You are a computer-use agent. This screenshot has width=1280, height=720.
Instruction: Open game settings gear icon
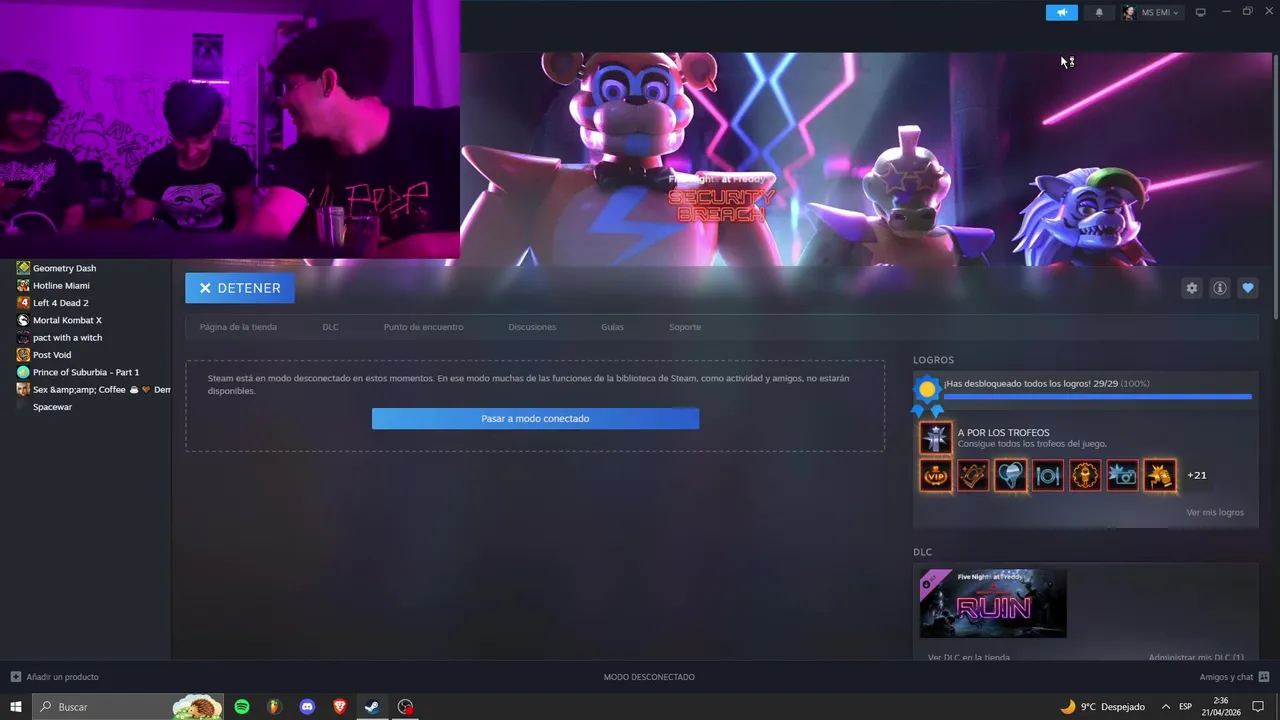1191,288
